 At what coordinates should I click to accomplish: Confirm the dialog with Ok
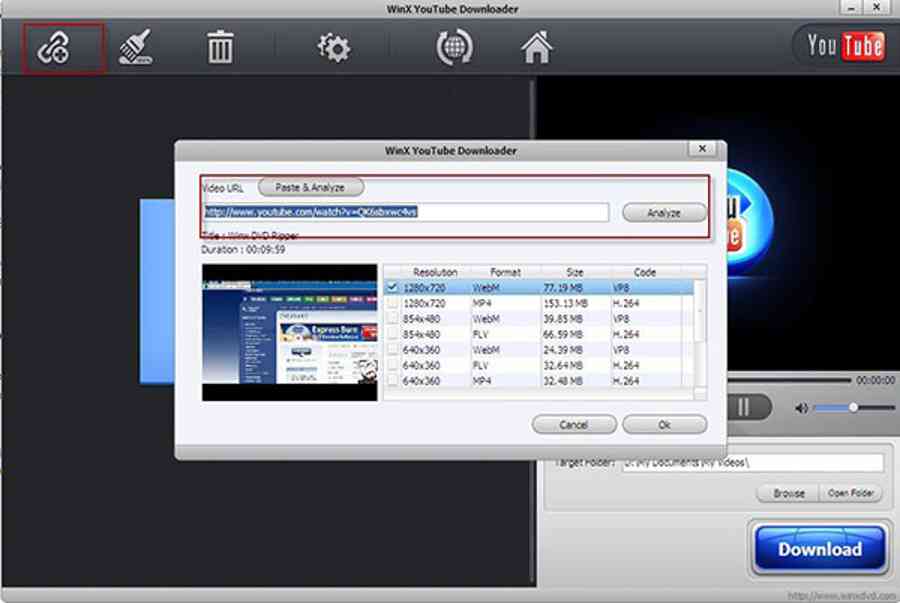pyautogui.click(x=664, y=425)
